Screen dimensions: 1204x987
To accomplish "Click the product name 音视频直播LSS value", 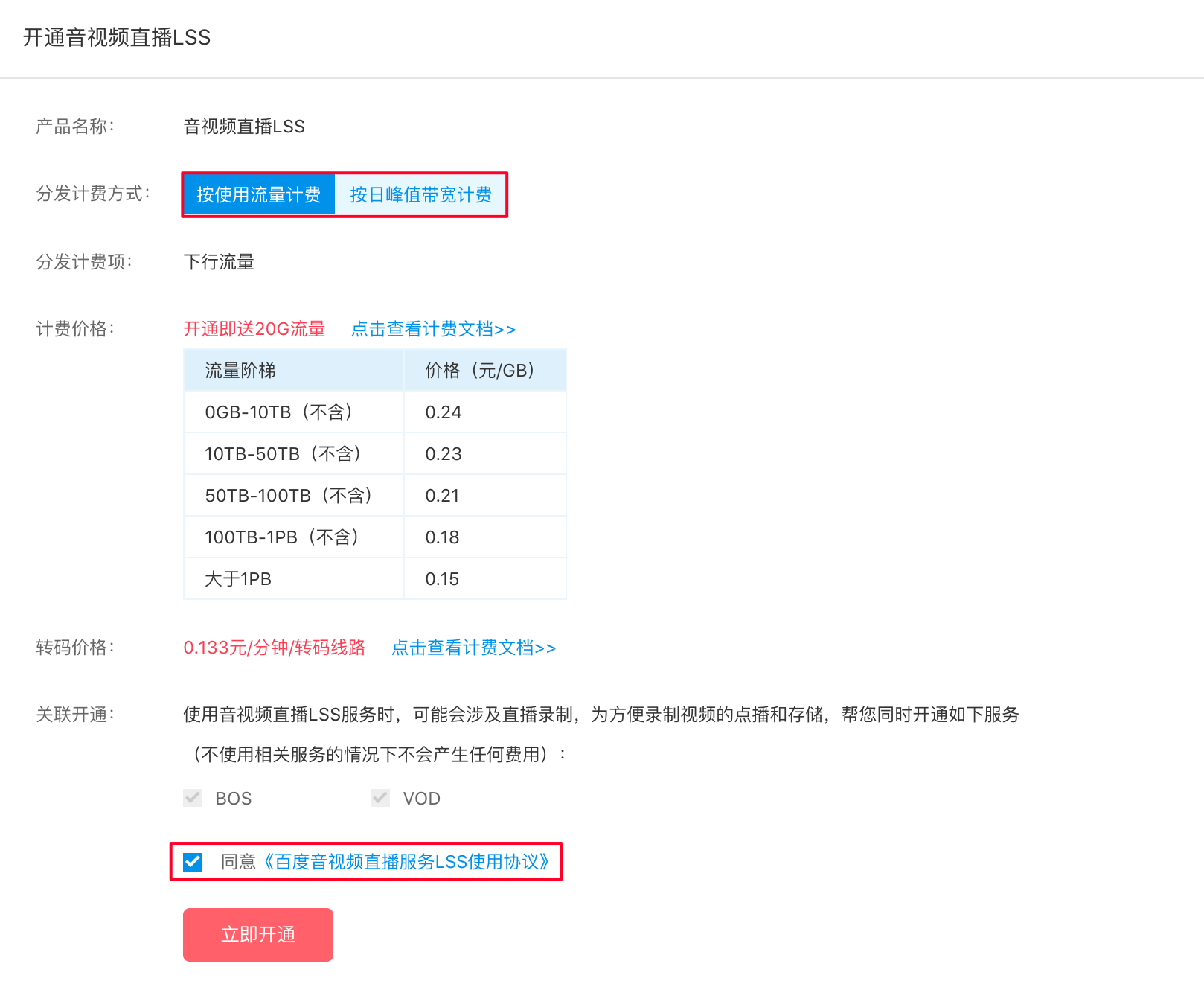I will [x=244, y=127].
